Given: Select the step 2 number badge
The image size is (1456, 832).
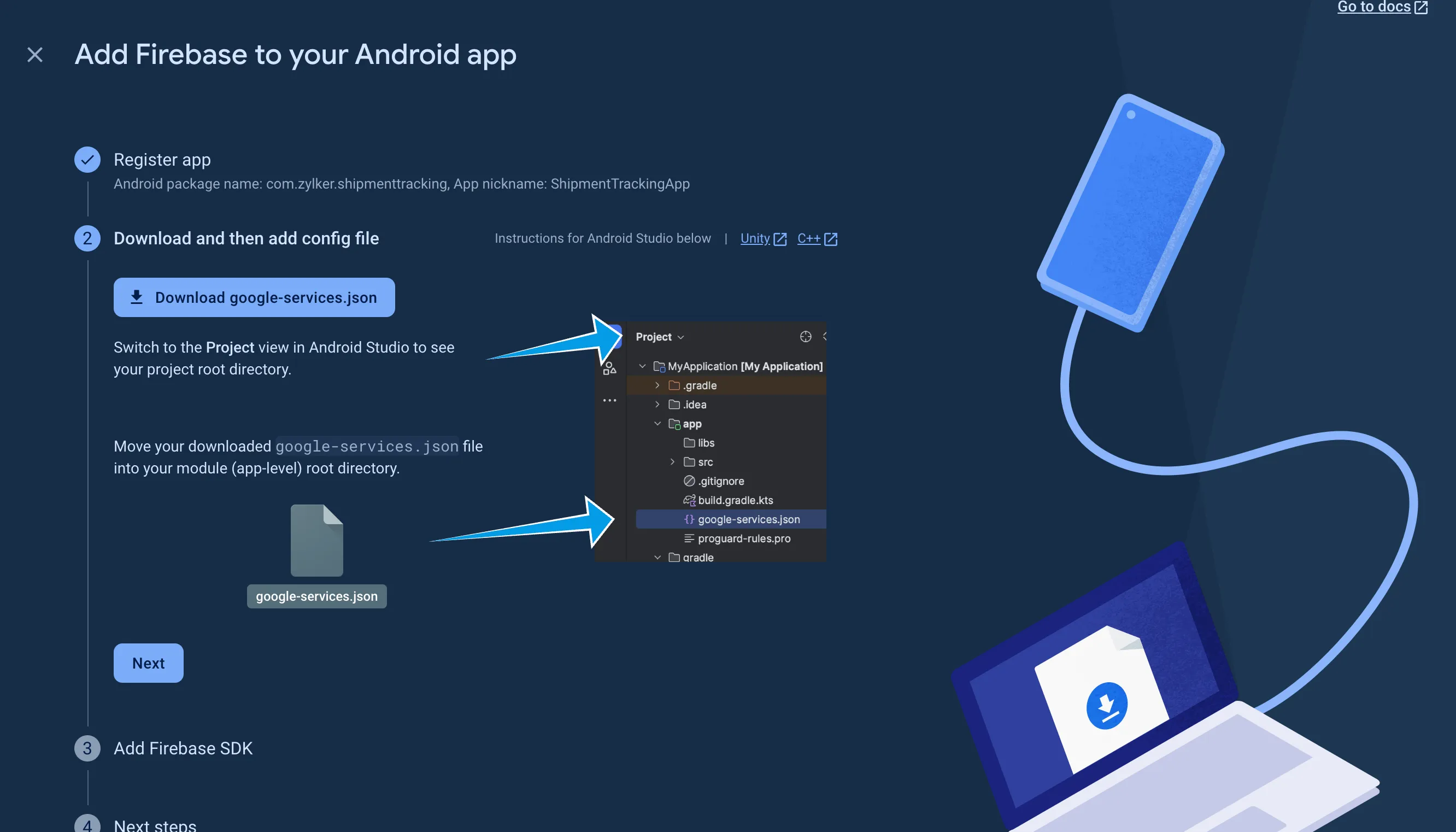Looking at the screenshot, I should click(x=87, y=238).
